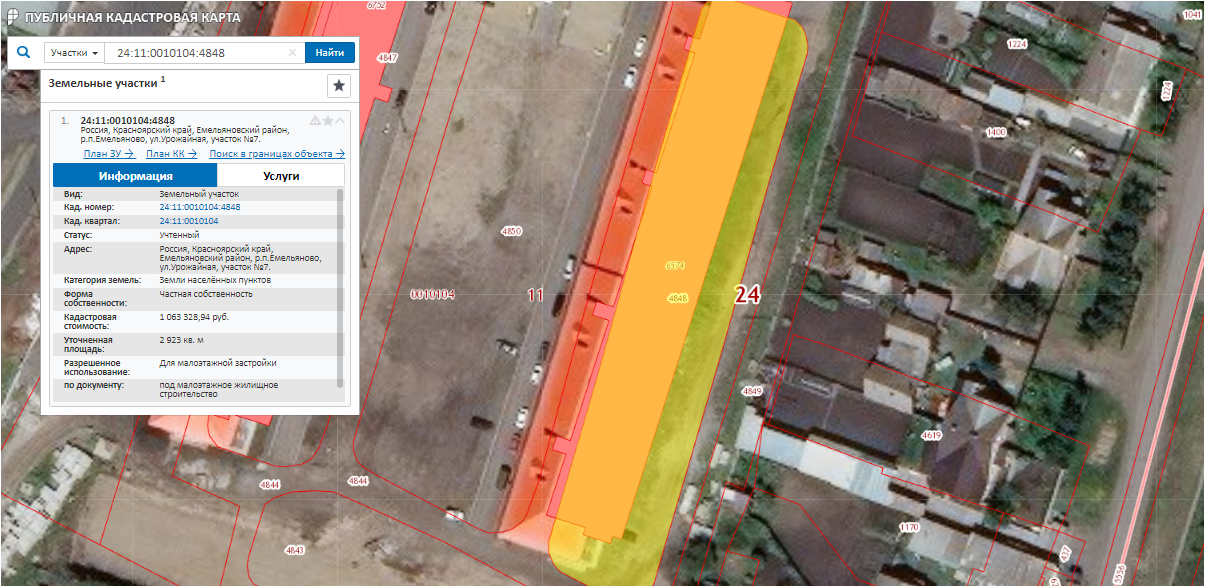This screenshot has width=1205, height=587.
Task: Switch to the Информация tab
Action: (x=135, y=175)
